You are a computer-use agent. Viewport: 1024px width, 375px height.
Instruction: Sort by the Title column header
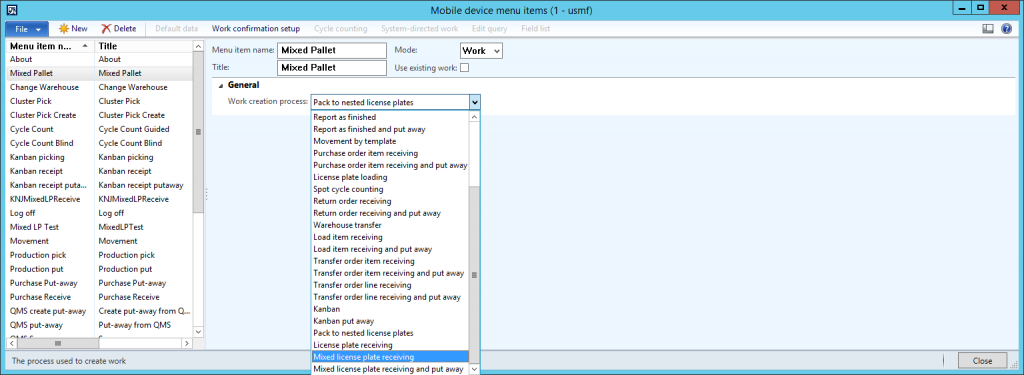click(x=144, y=46)
